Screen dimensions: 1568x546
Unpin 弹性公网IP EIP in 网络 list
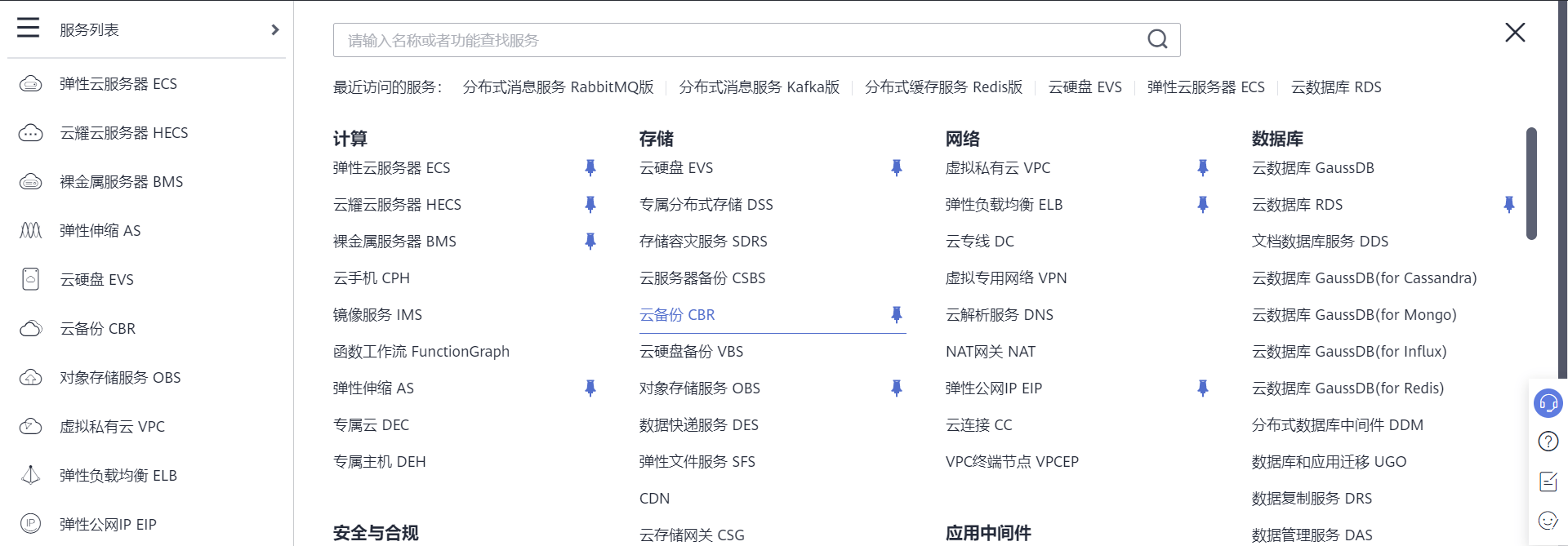point(1203,388)
